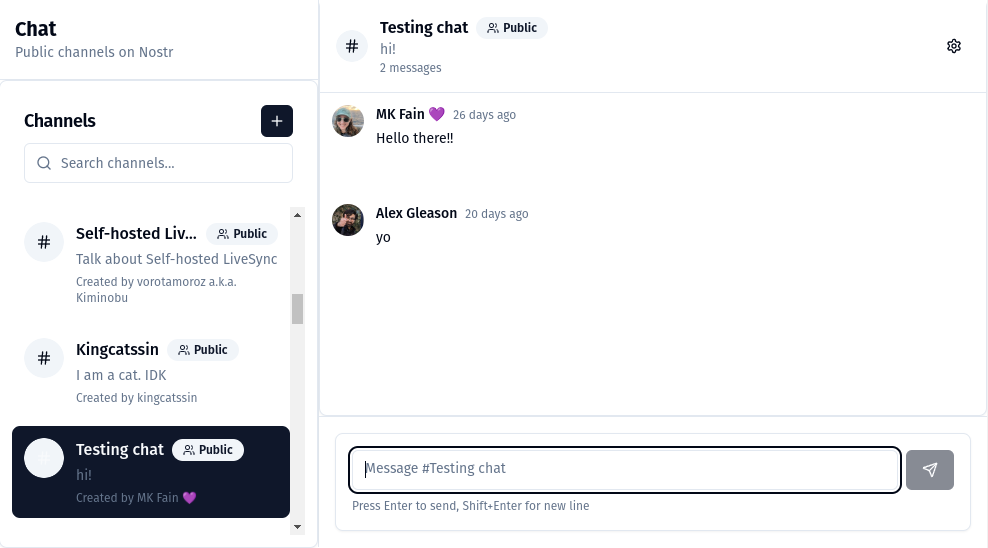Click the hash icon in chat header
The width and height of the screenshot is (988, 548).
[x=352, y=46]
